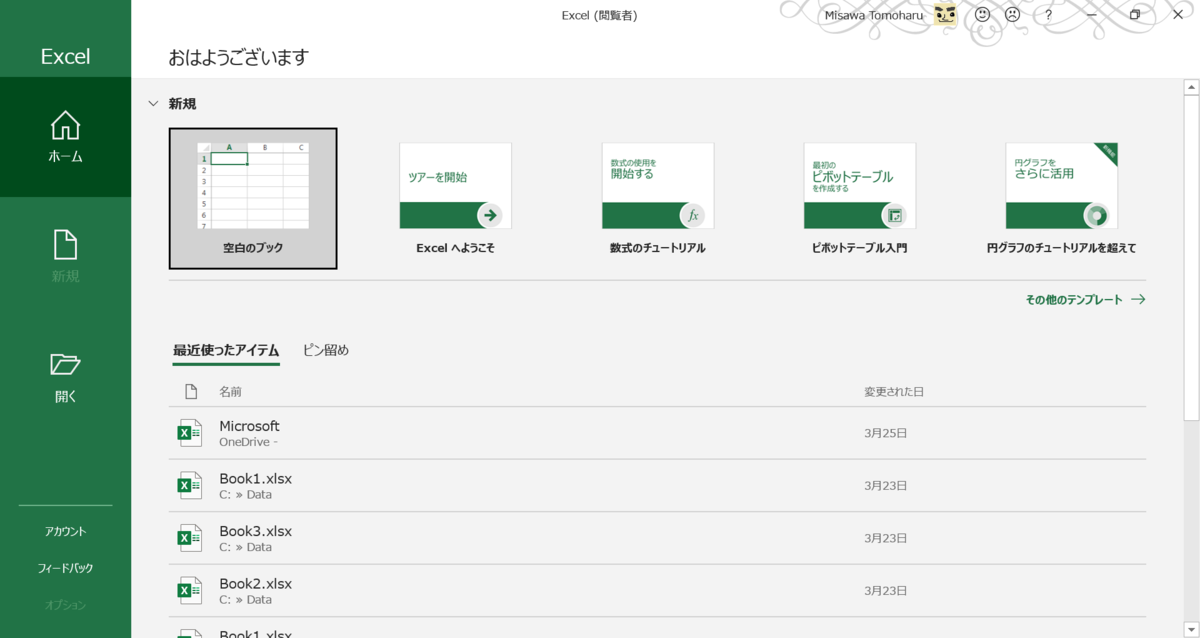1200x638 pixels.
Task: Open the Excel へようこそ tour template
Action: point(455,199)
